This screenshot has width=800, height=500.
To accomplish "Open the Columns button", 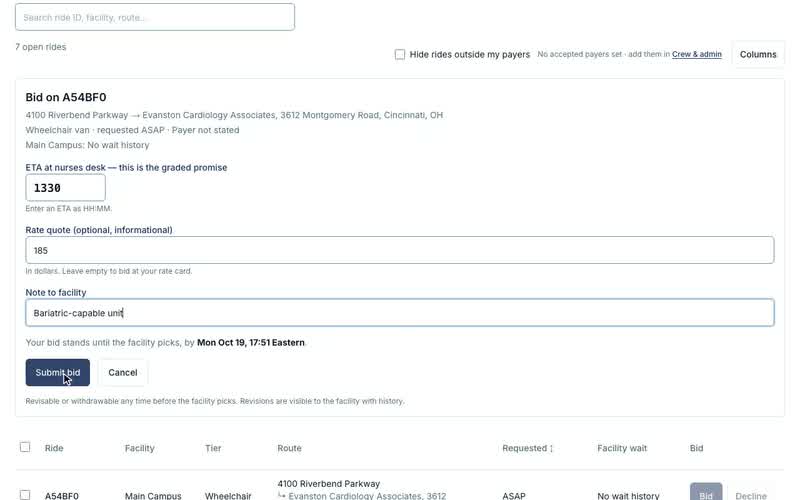I will (x=758, y=54).
